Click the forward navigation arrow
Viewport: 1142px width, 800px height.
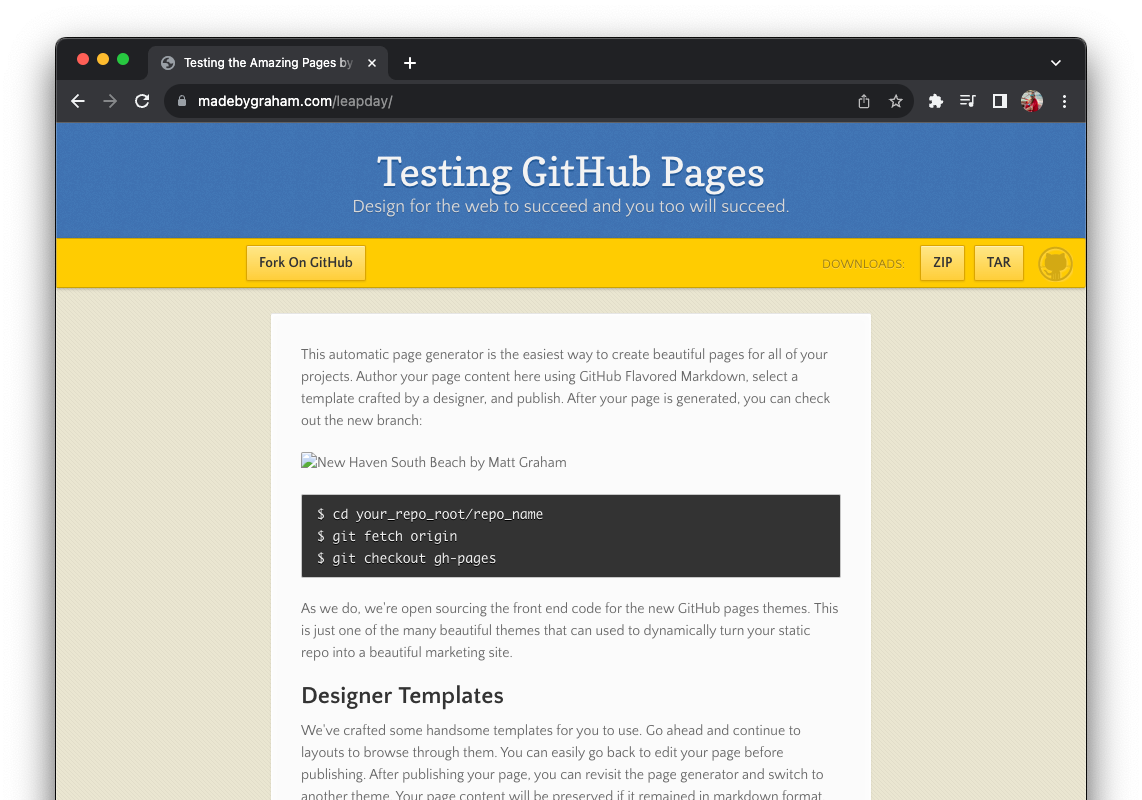point(110,101)
